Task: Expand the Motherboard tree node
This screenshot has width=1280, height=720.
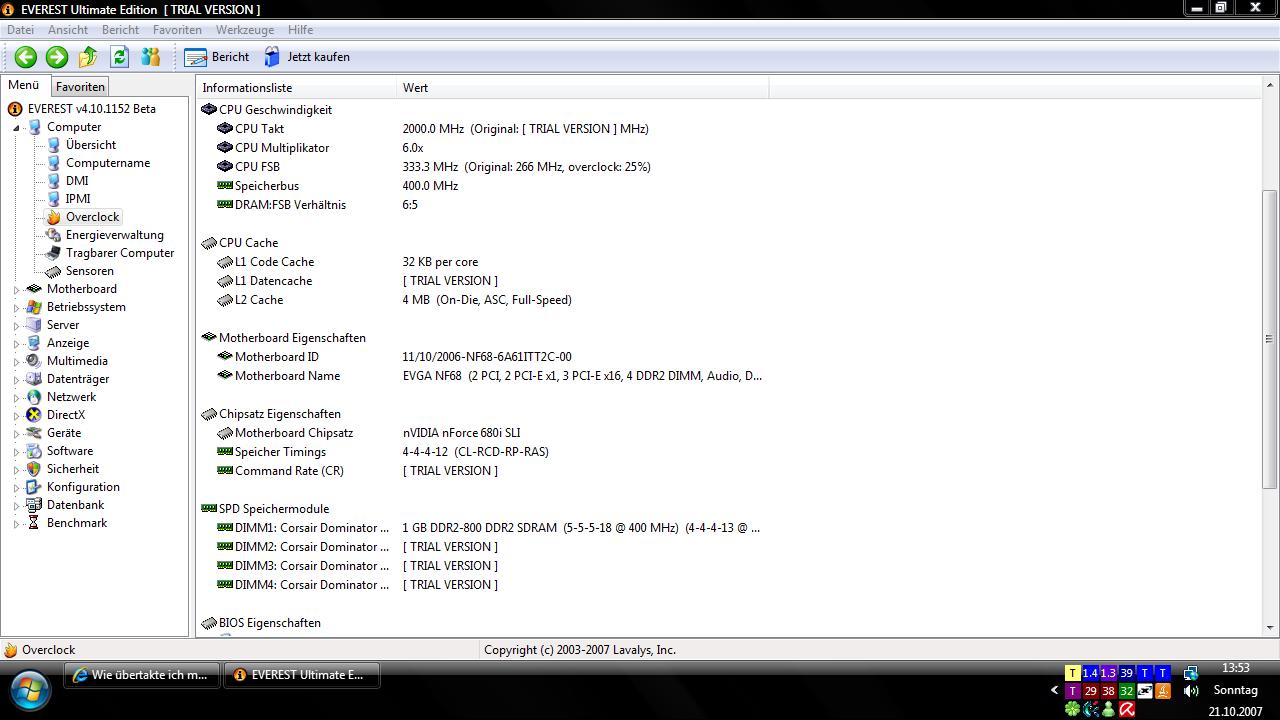Action: tap(16, 290)
